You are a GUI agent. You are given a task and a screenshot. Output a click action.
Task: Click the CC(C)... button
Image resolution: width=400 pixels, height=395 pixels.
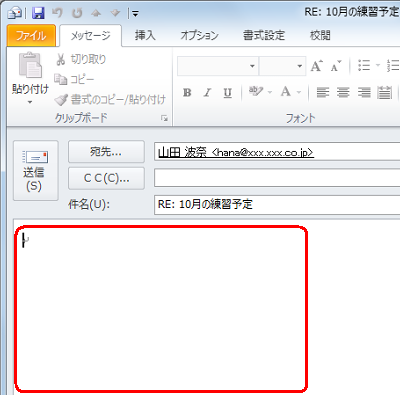(106, 178)
